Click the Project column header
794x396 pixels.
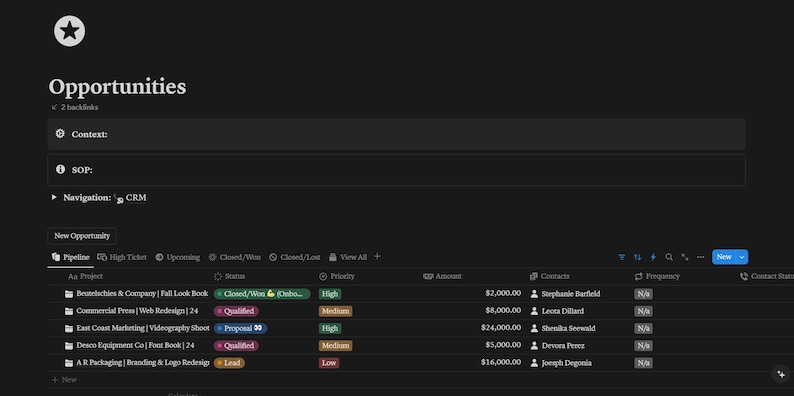(x=85, y=276)
